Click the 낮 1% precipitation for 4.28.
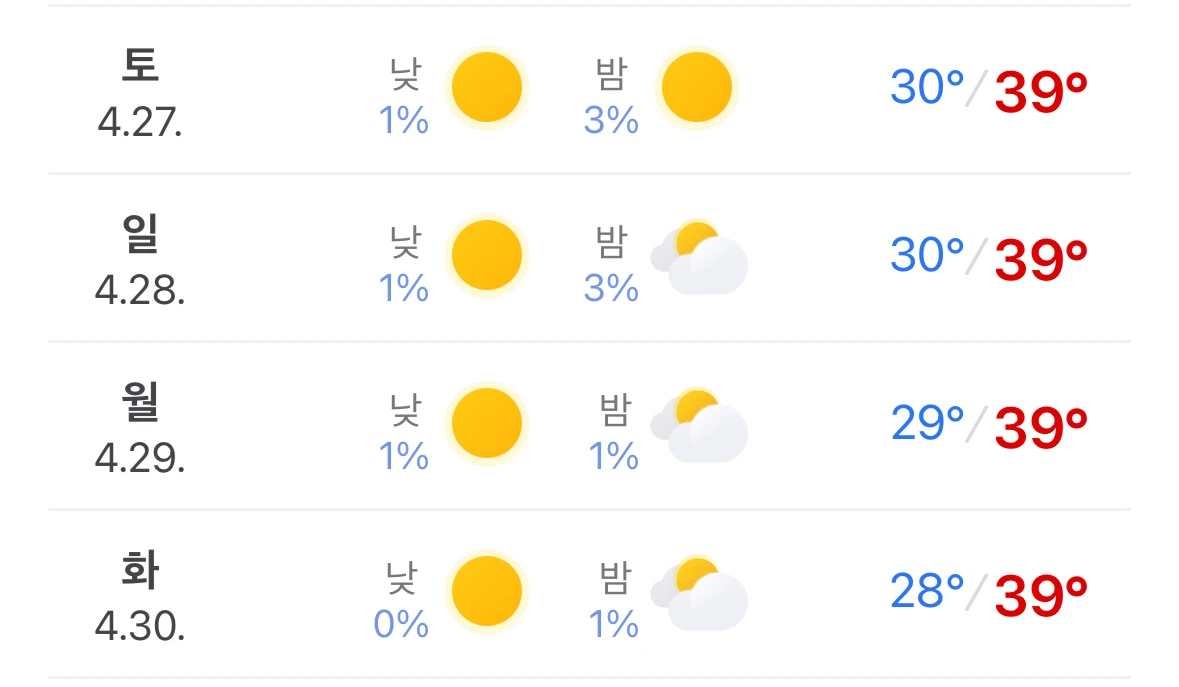1179x687 pixels. (x=404, y=265)
